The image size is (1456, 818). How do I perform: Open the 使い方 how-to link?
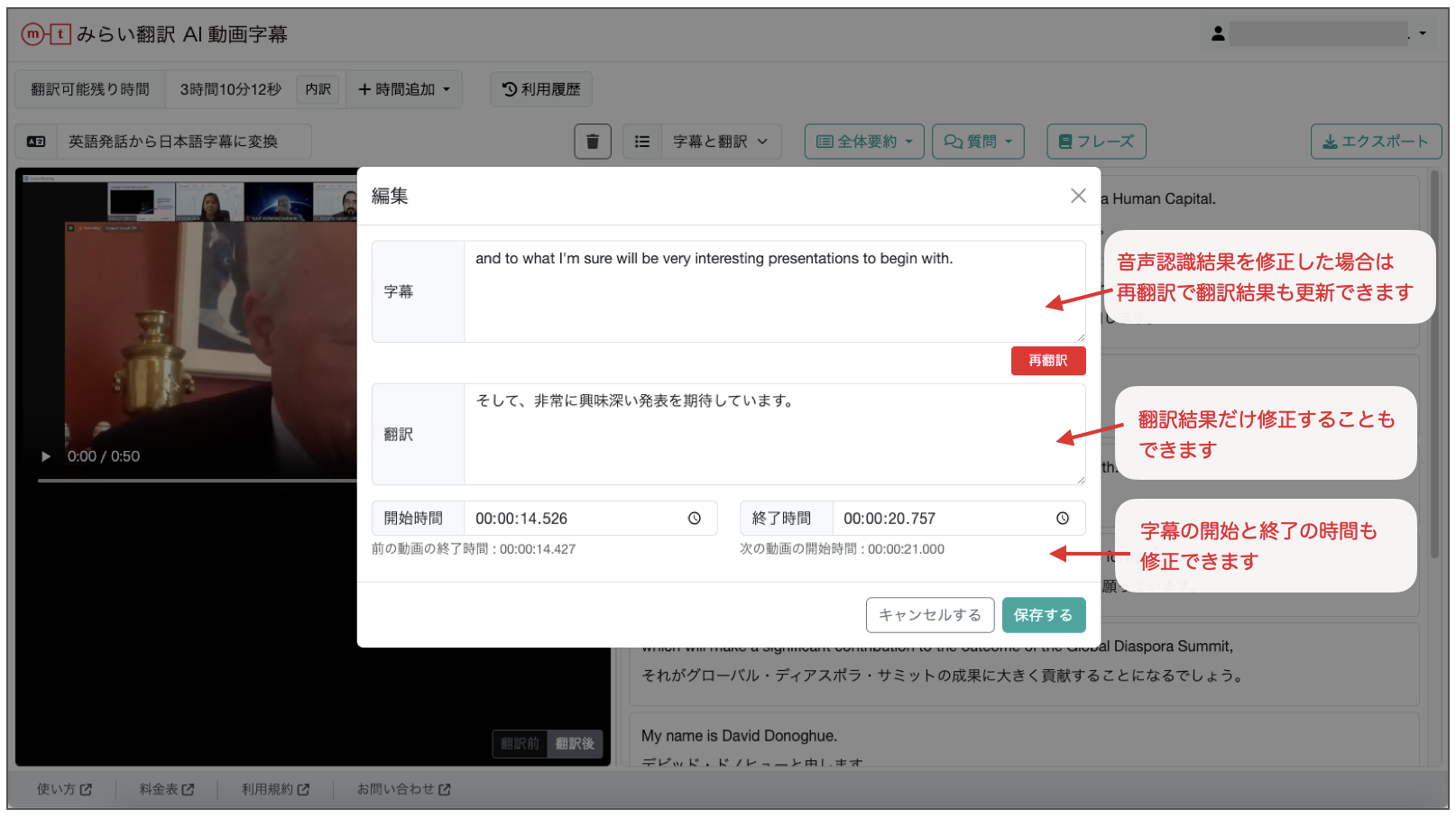tap(64, 789)
